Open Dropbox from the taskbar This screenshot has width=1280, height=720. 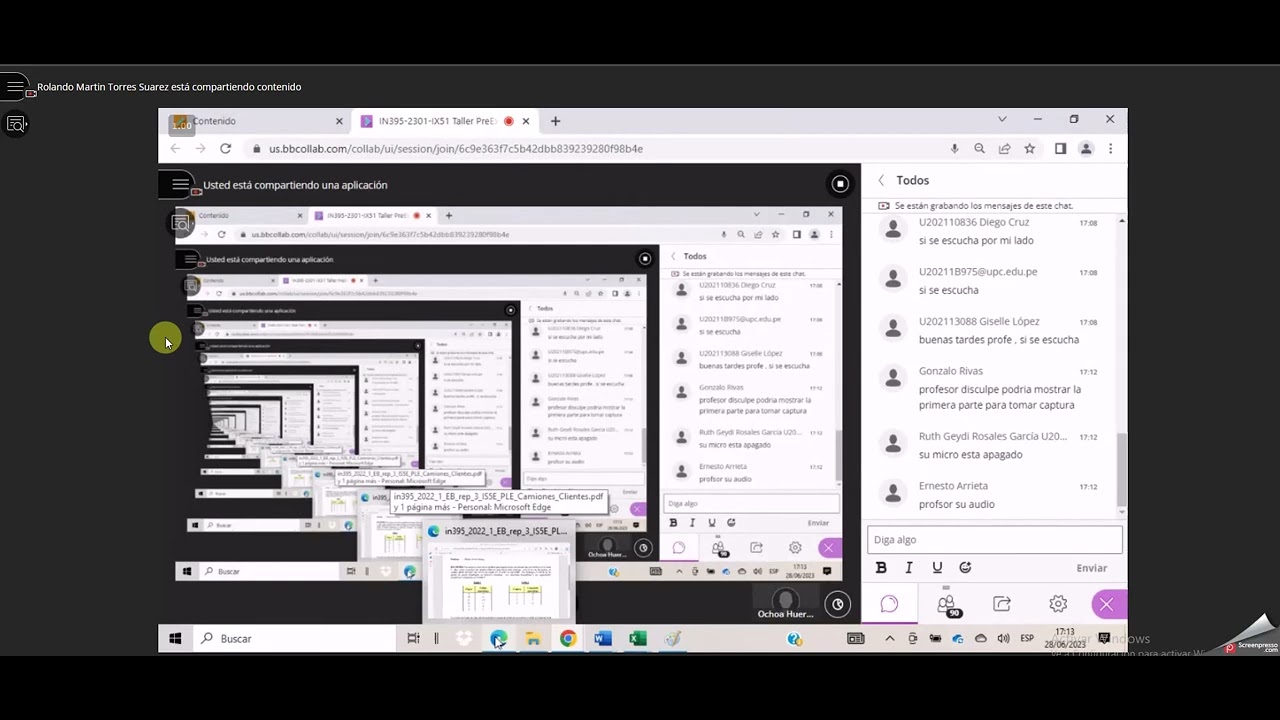pos(464,638)
